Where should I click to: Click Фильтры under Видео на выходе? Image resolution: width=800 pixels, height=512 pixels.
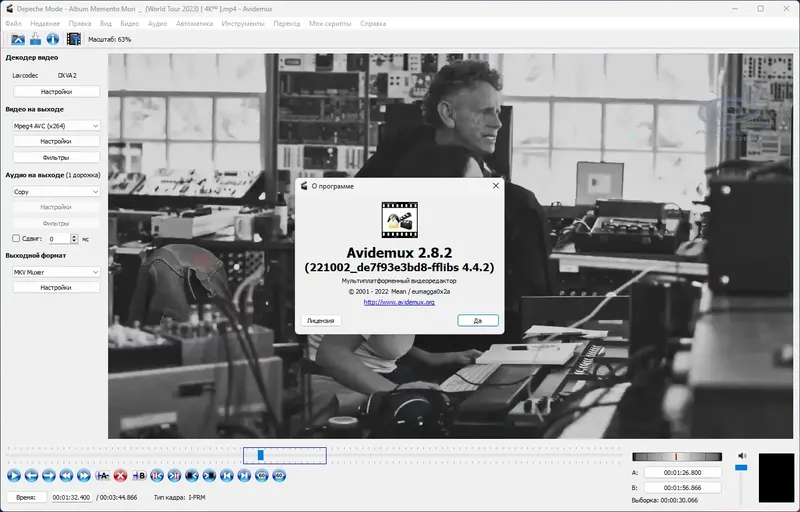56,158
